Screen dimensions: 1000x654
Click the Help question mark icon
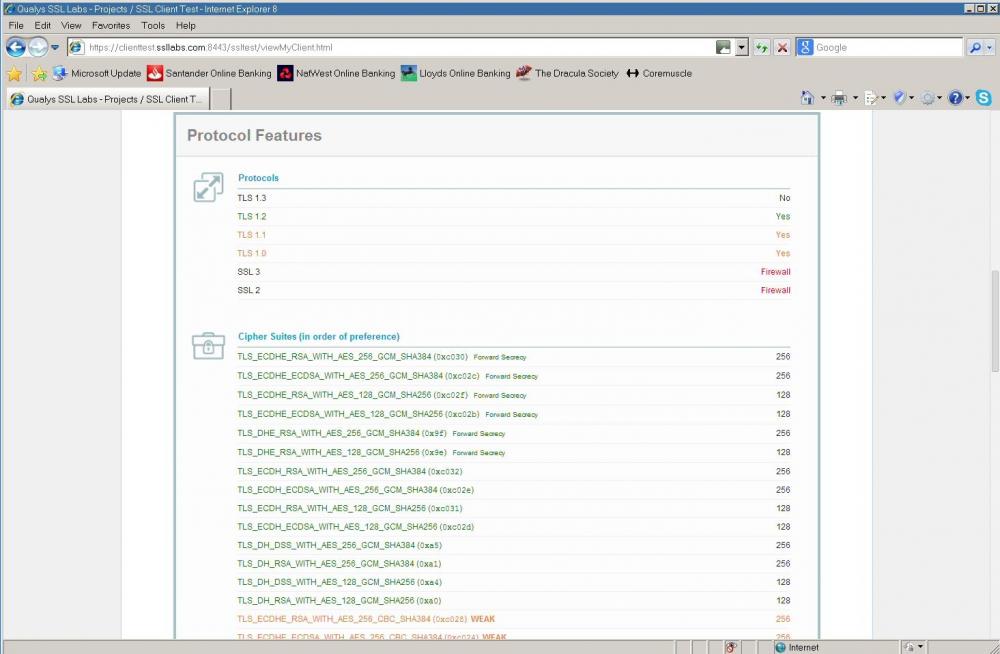[x=955, y=98]
